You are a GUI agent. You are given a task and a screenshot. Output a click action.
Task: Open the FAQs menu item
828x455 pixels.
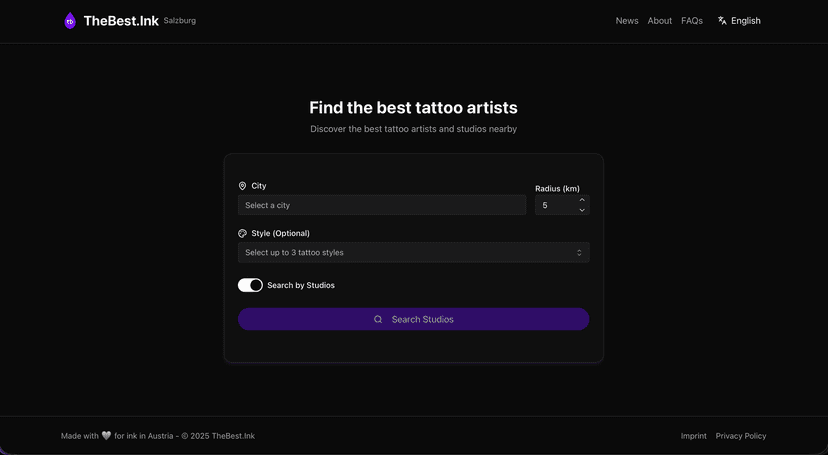692,21
